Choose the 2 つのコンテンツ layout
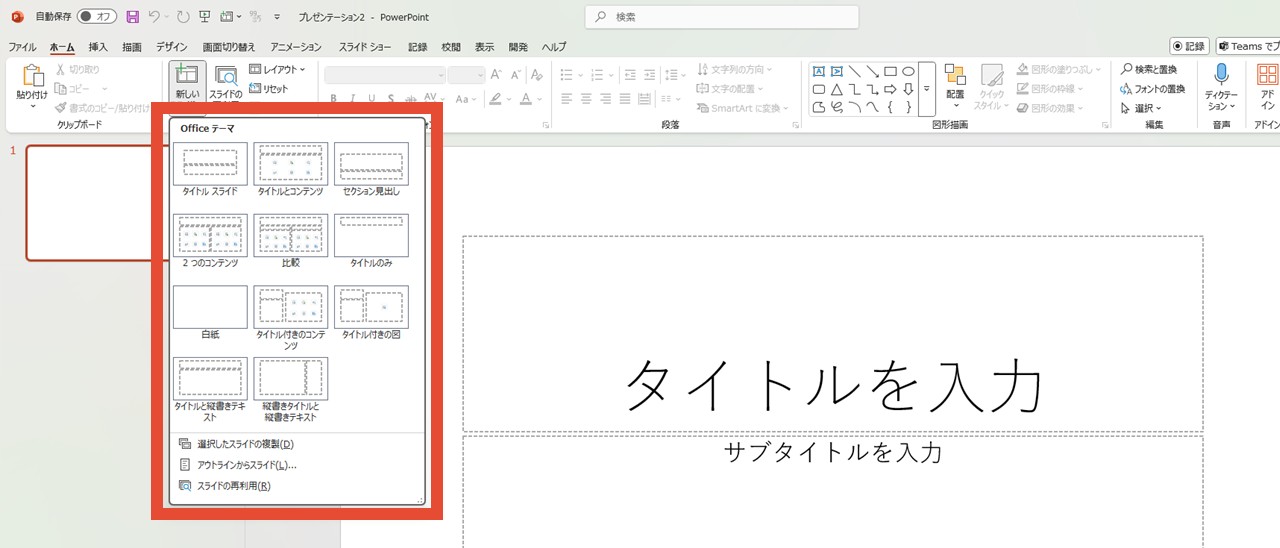The image size is (1280, 548). tap(210, 241)
